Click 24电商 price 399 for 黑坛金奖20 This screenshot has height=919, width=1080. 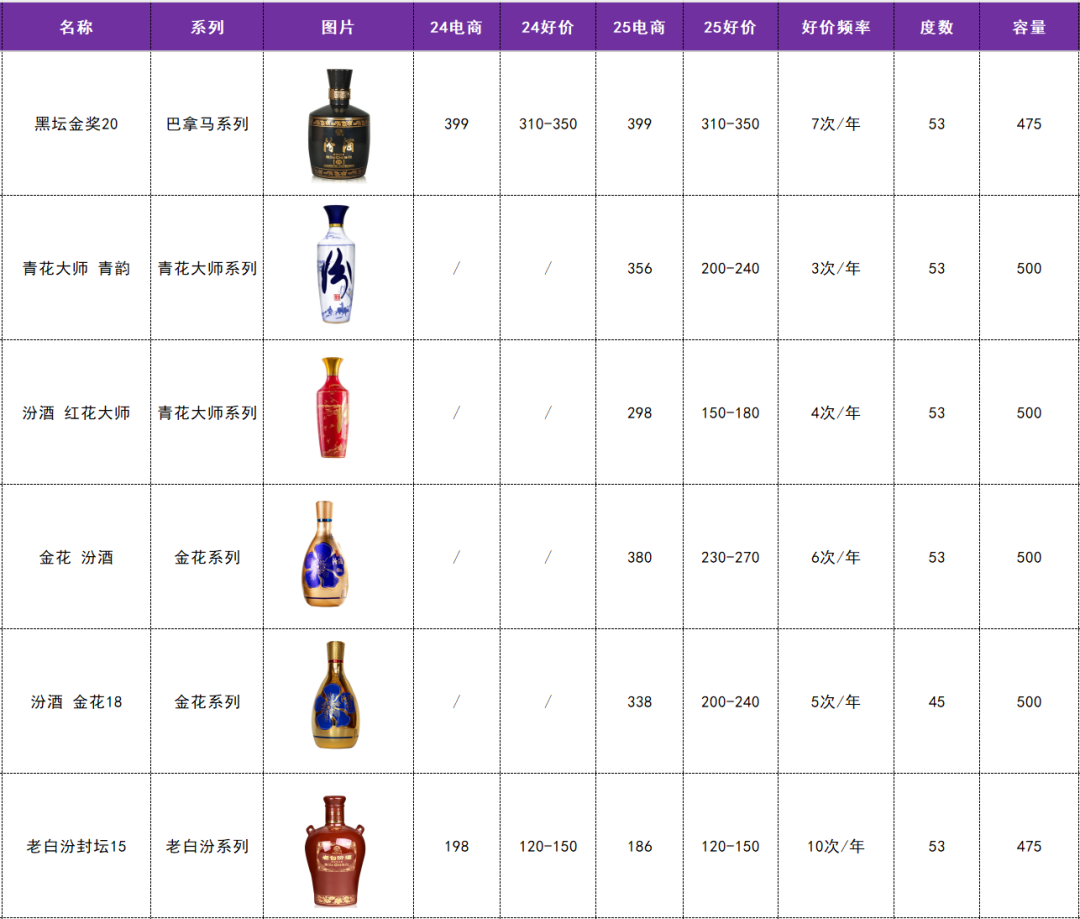[x=456, y=124]
